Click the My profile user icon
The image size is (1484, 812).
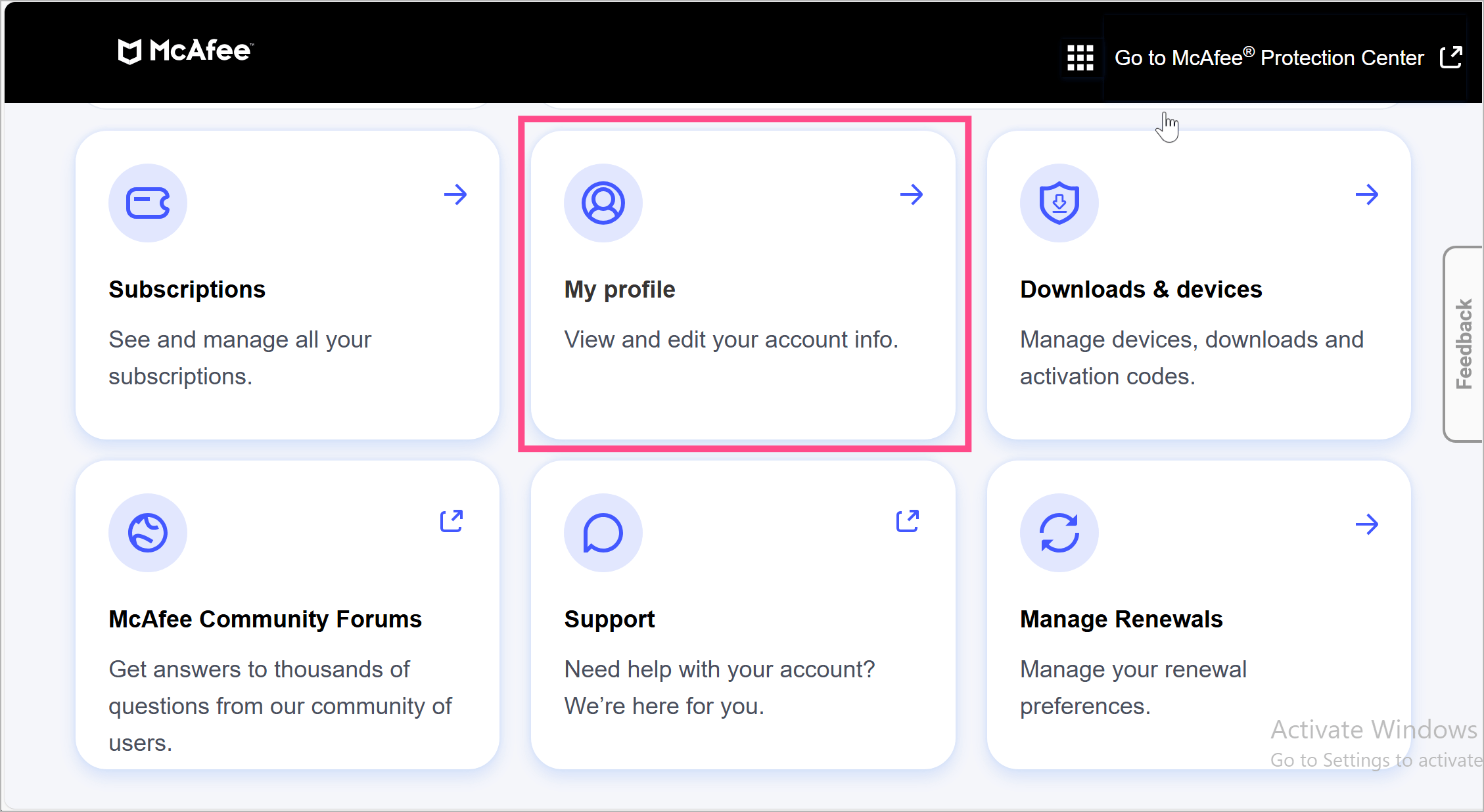(x=603, y=203)
